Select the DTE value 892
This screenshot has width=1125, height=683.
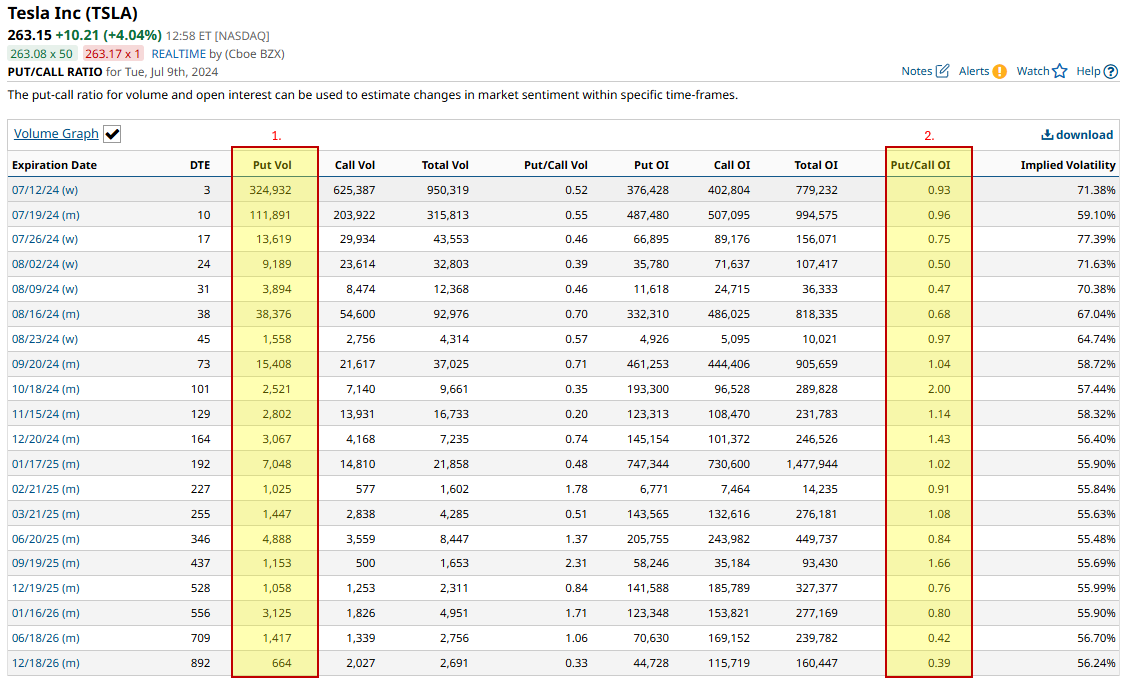point(200,663)
